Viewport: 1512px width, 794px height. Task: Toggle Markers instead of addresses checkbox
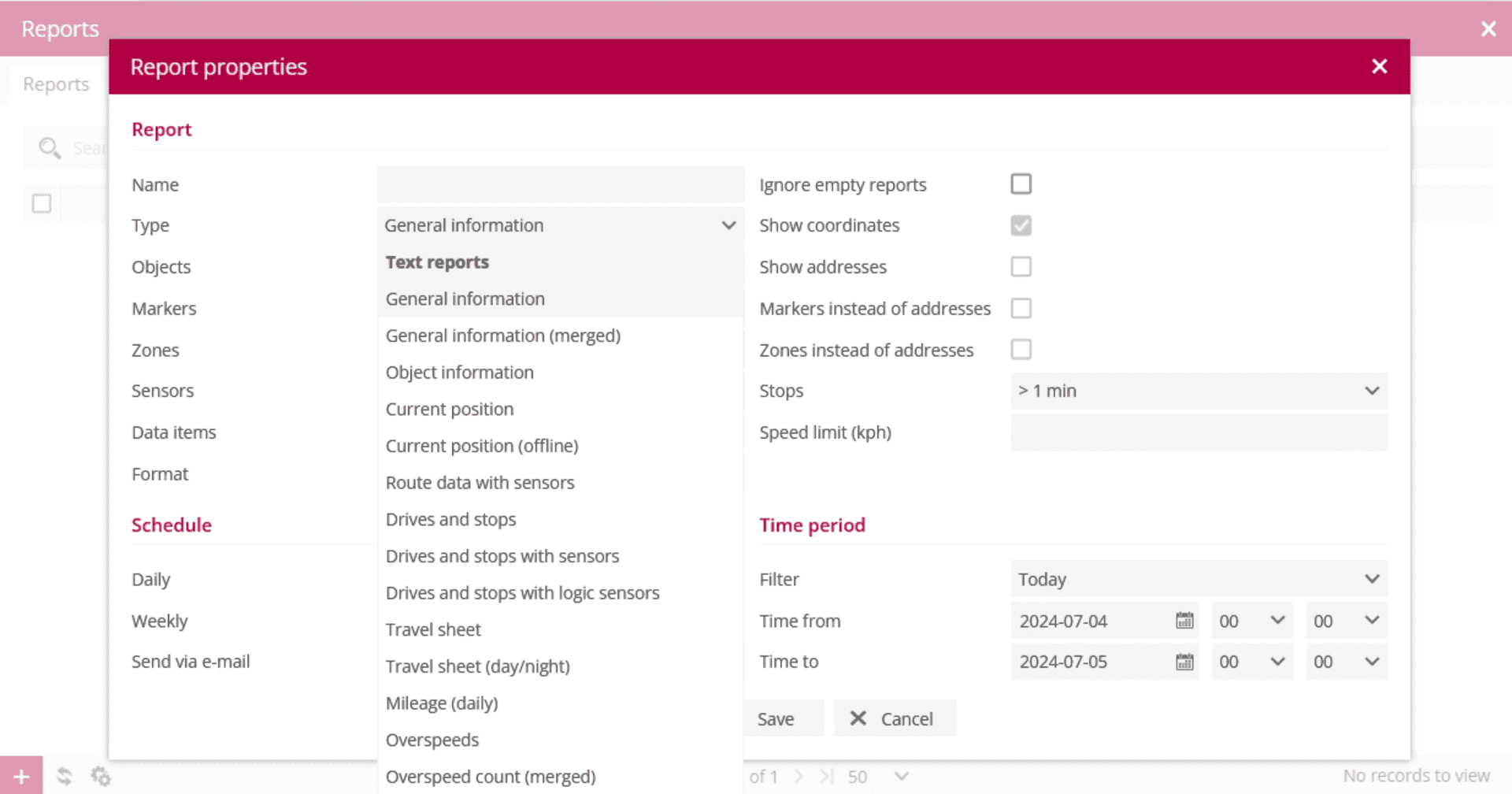click(1021, 308)
